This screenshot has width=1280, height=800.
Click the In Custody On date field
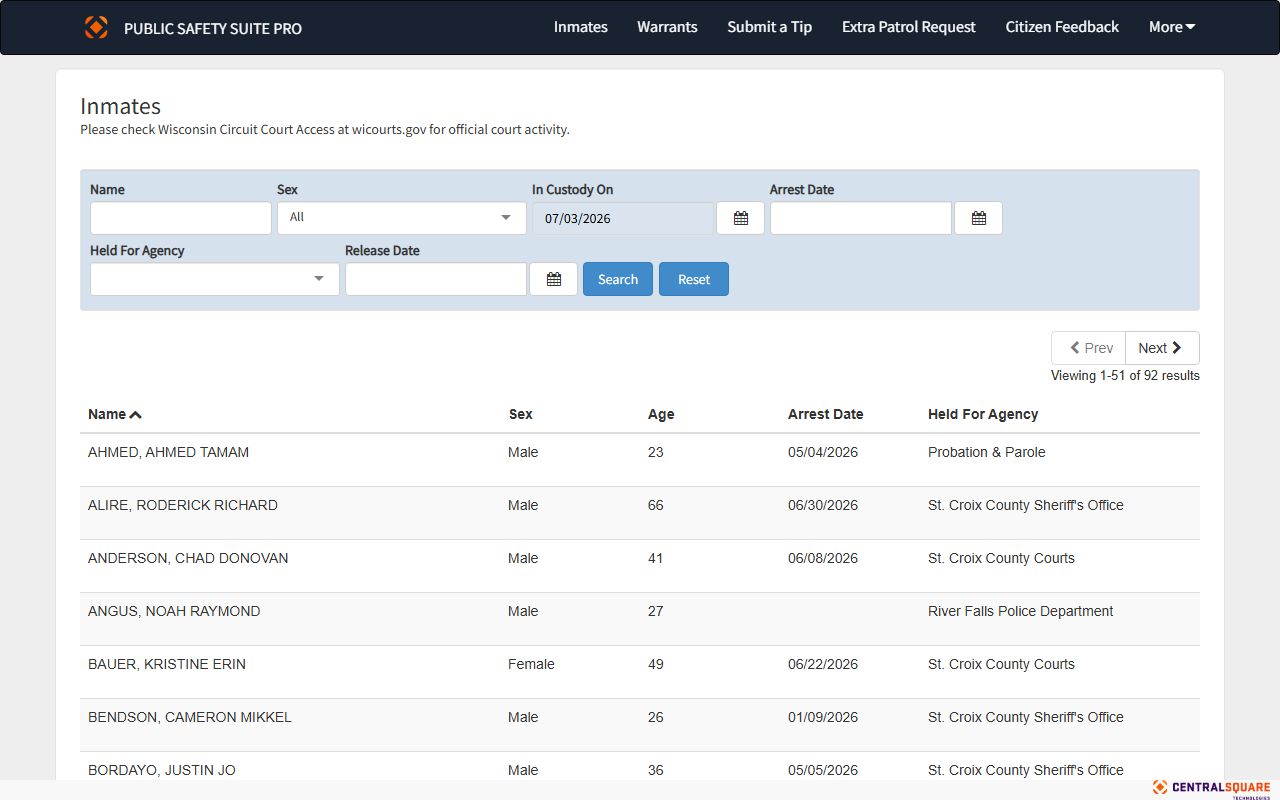(623, 218)
